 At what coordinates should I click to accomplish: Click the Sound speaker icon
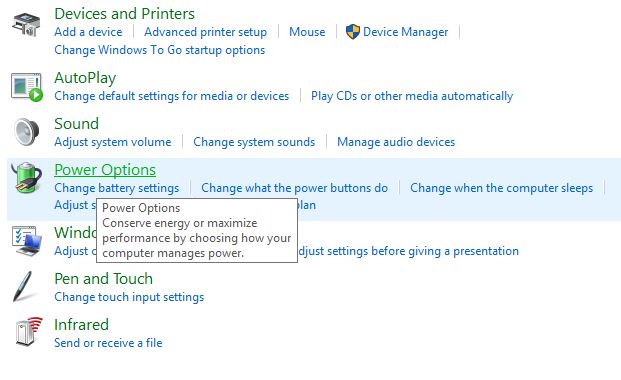(x=27, y=132)
